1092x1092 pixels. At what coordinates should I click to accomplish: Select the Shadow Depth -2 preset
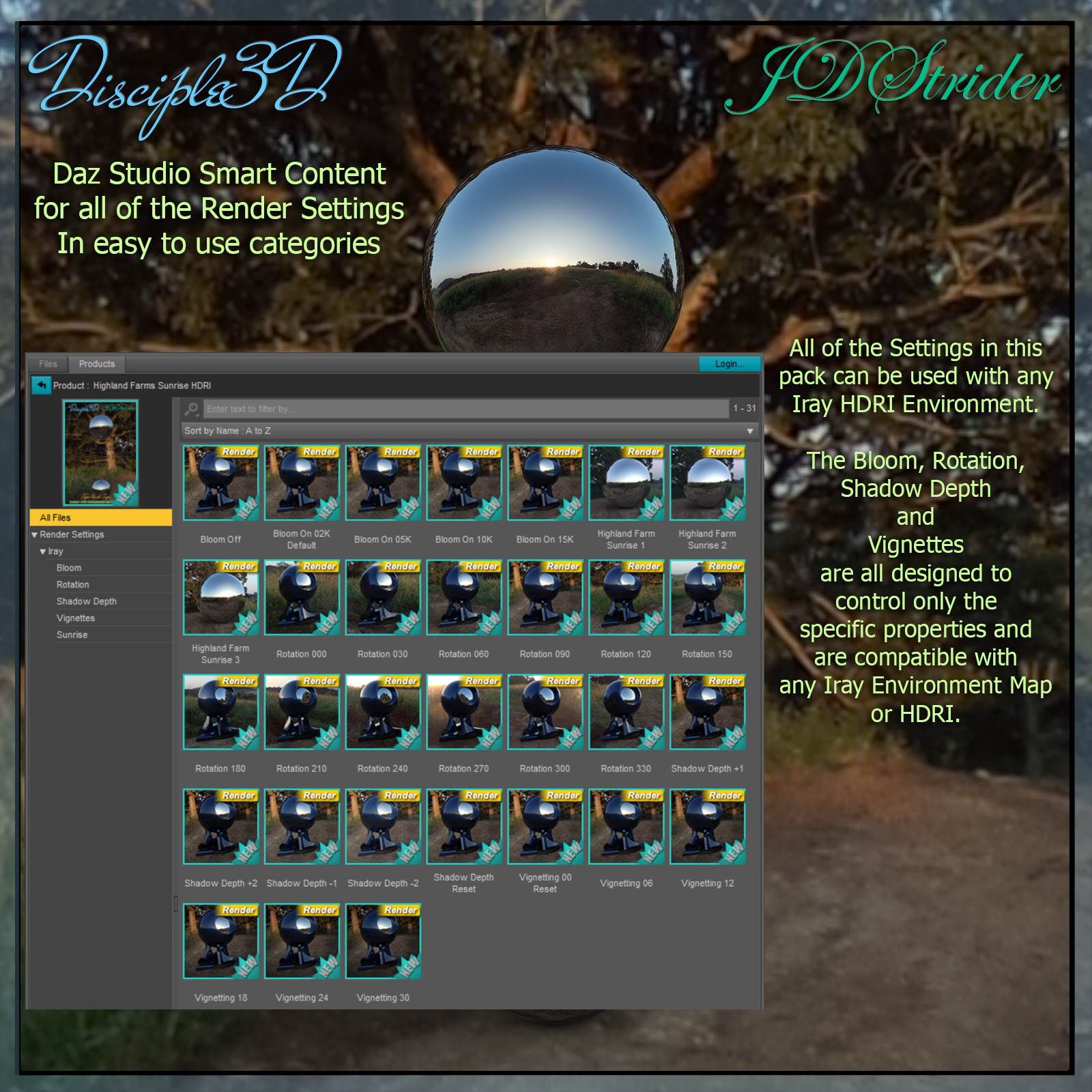[383, 827]
